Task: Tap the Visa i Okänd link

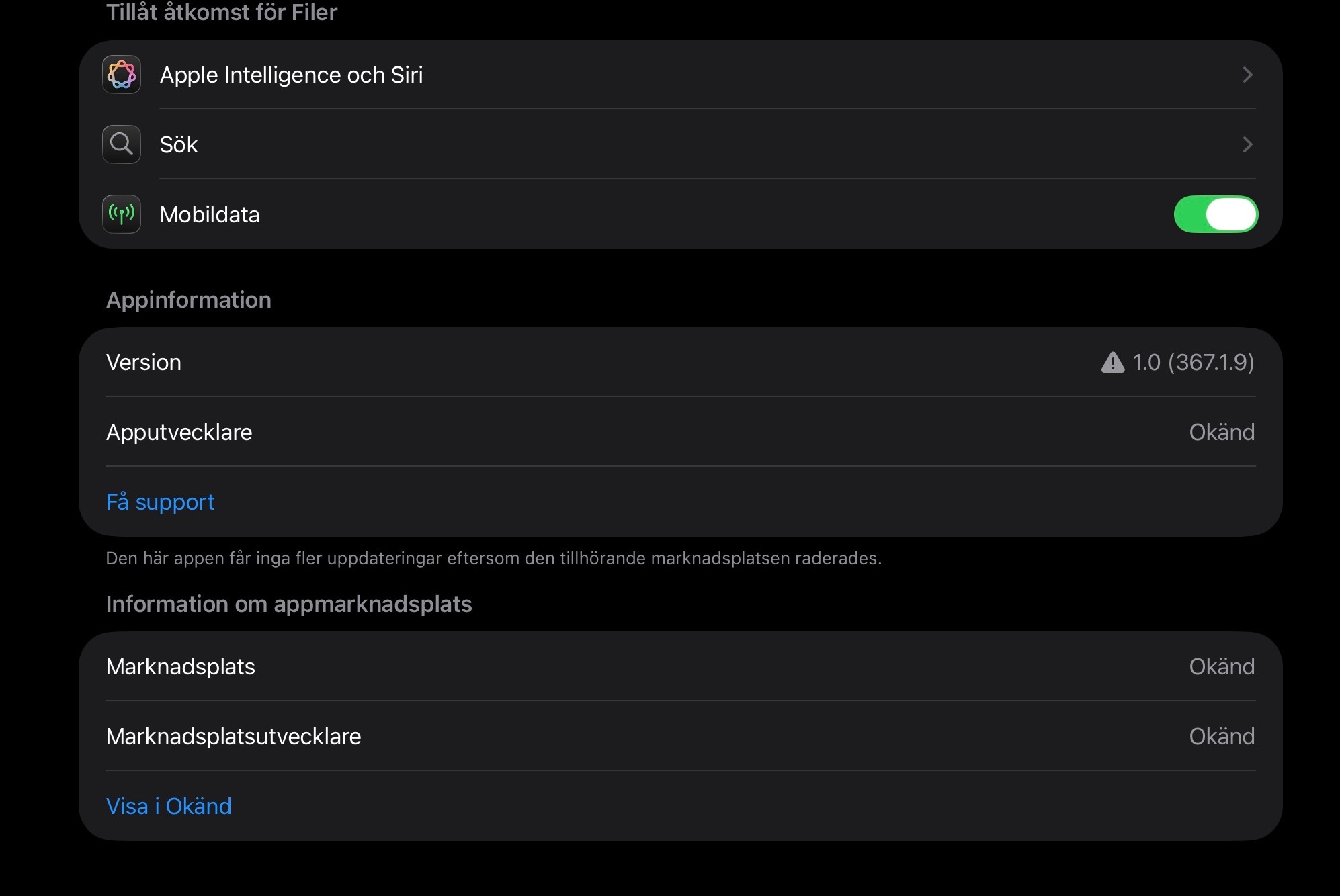Action: click(169, 806)
